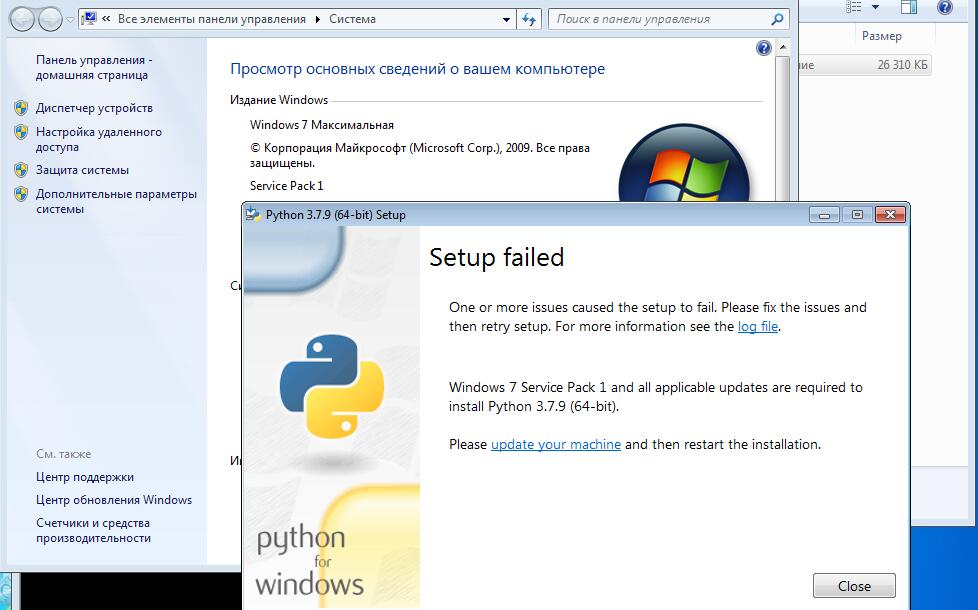978x610 pixels.
Task: Open 'Дополнительные параметры системы' link
Action: pos(116,201)
